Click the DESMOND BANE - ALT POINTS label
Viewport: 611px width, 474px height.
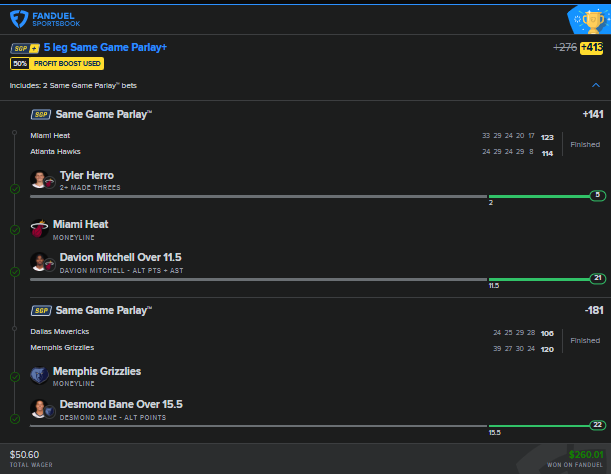click(x=113, y=417)
